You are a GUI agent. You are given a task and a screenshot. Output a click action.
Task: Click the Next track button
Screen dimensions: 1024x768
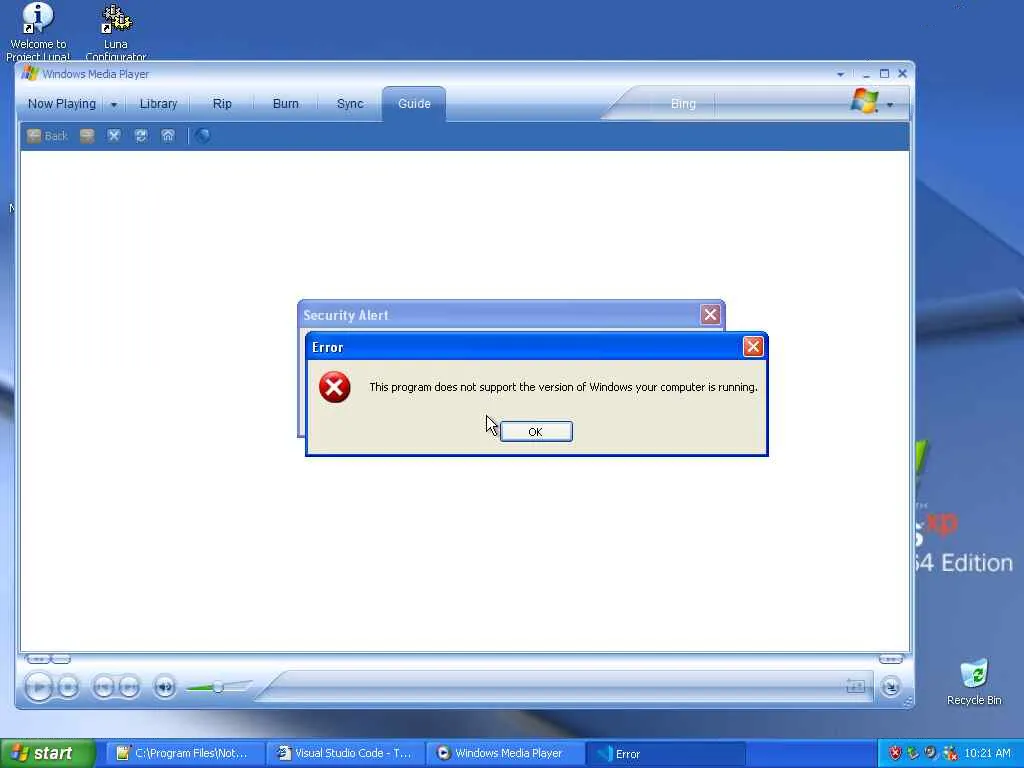(x=129, y=687)
